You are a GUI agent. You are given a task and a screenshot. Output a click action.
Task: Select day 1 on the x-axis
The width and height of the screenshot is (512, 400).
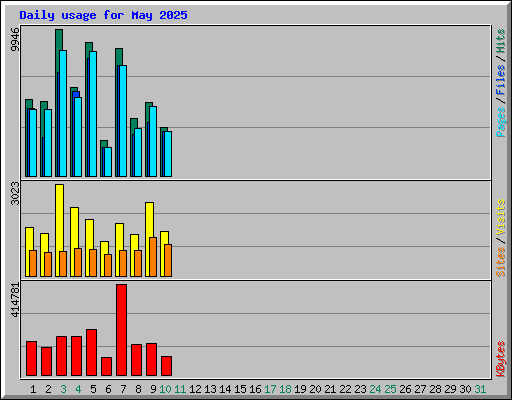point(33,389)
